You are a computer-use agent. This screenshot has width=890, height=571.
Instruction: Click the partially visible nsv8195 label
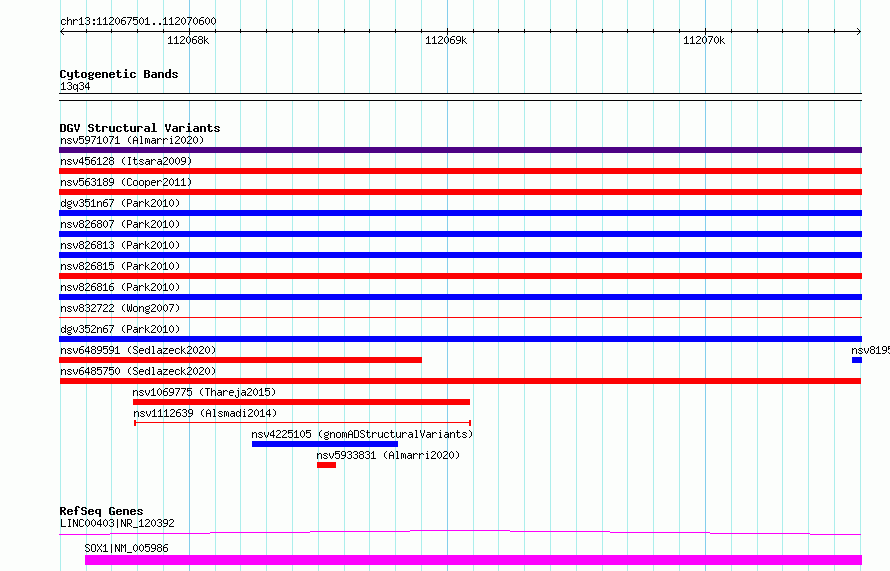click(870, 350)
